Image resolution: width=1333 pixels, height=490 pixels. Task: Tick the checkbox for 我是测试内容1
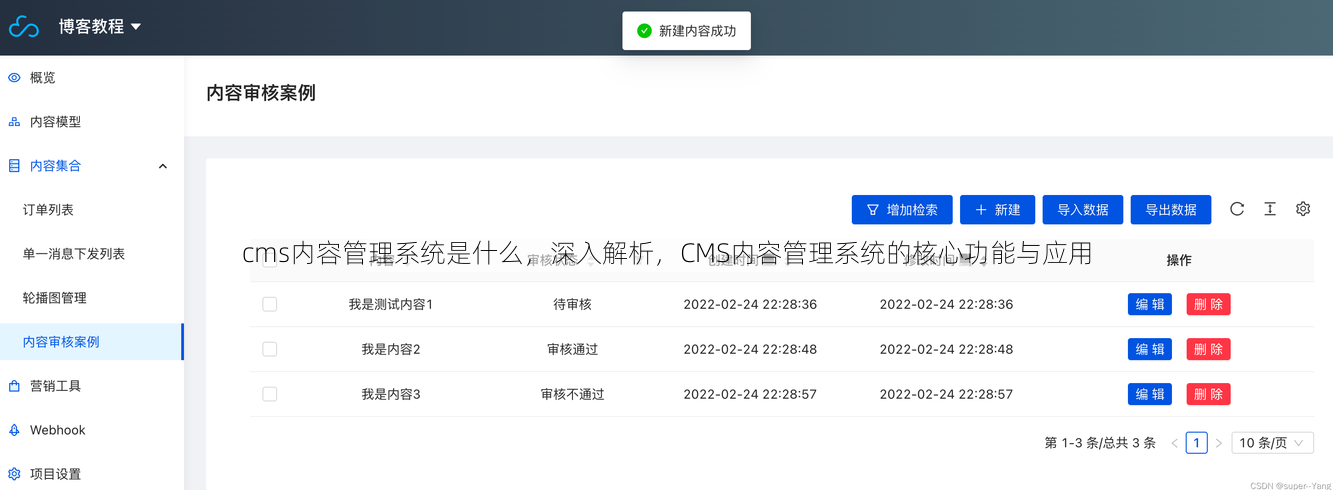pyautogui.click(x=270, y=304)
